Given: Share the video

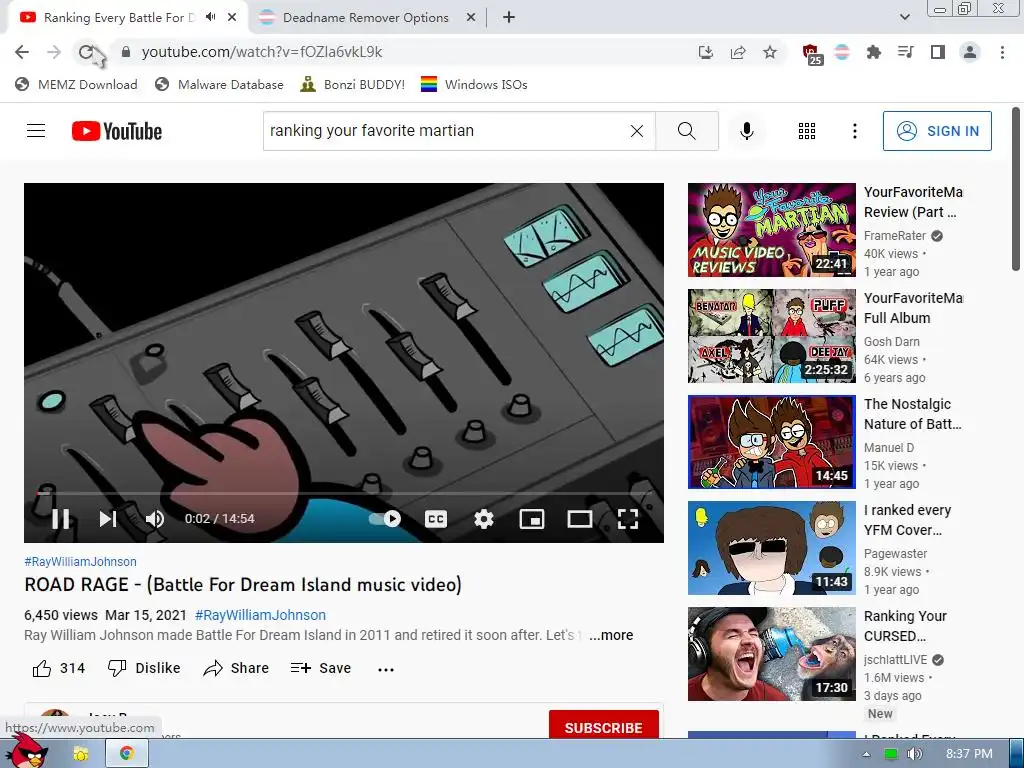Looking at the screenshot, I should click(236, 669).
